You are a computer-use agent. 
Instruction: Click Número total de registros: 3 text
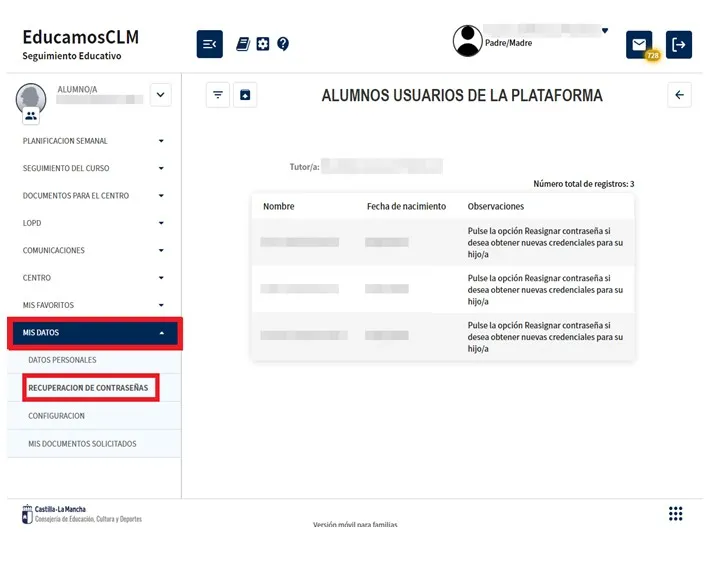coord(583,184)
